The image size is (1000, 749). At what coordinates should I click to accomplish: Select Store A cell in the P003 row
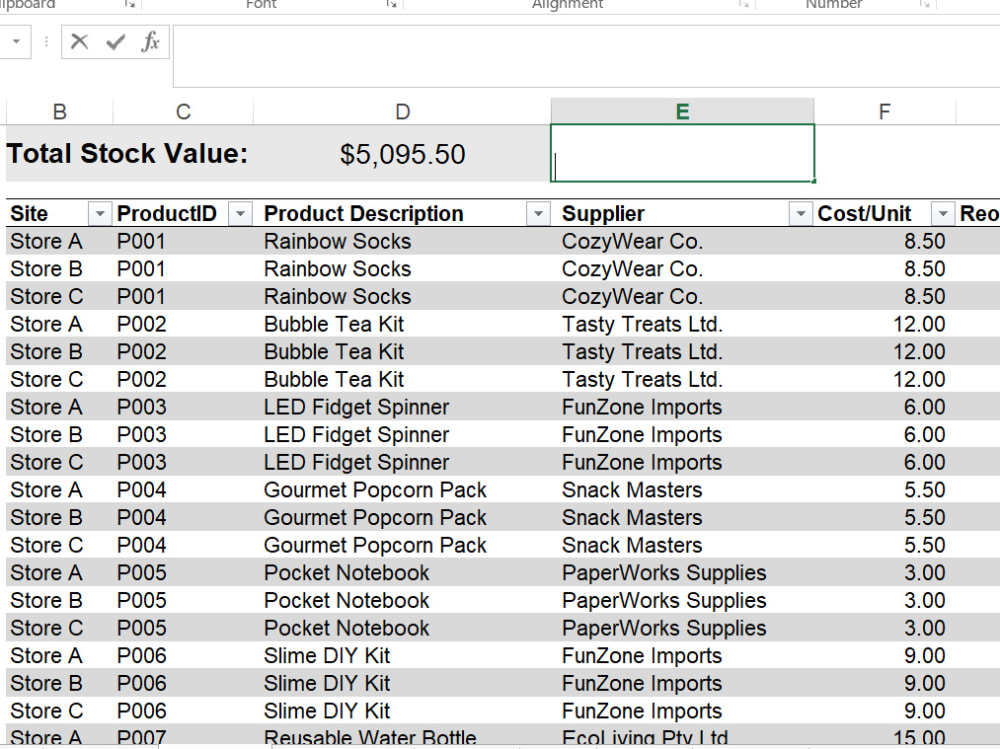(x=59, y=407)
